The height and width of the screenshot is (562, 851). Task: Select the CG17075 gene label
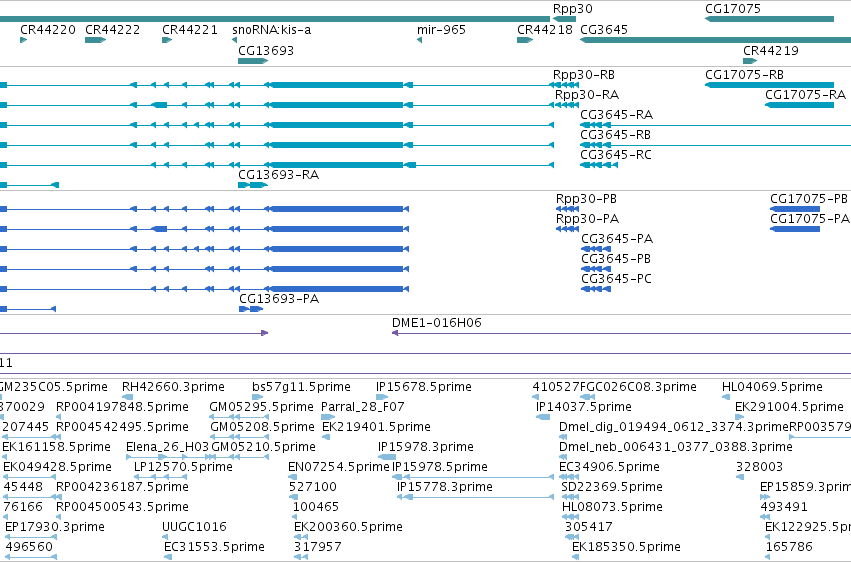[733, 9]
